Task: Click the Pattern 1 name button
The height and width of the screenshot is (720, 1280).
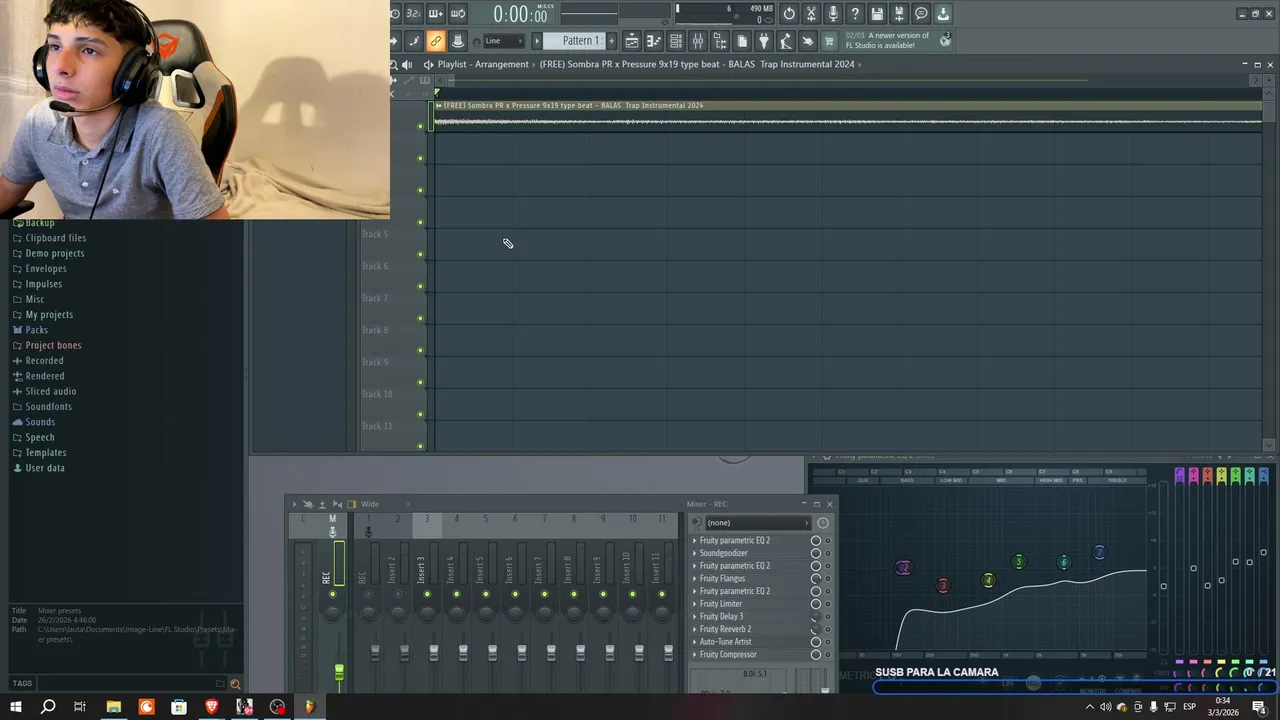Action: (575, 41)
